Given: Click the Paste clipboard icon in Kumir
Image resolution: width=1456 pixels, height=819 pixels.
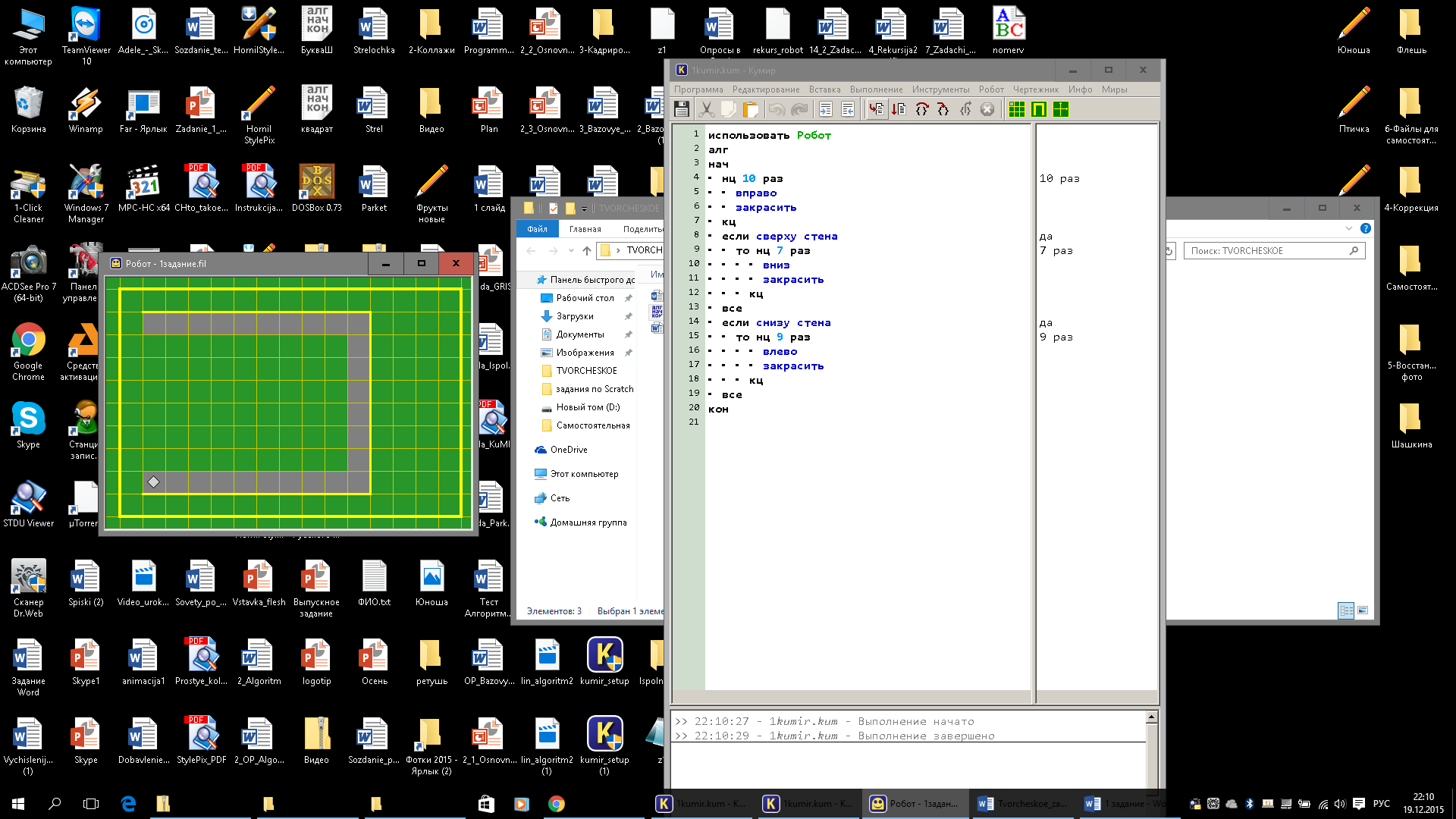Looking at the screenshot, I should (x=750, y=109).
